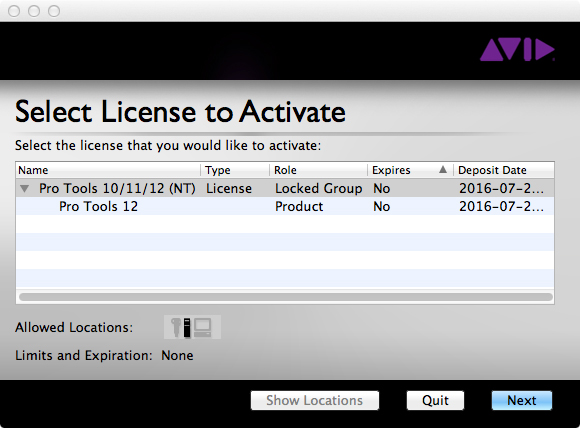Select the Pro Tools 12 product row
Viewport: 580px width, 428px height.
[x=285, y=206]
